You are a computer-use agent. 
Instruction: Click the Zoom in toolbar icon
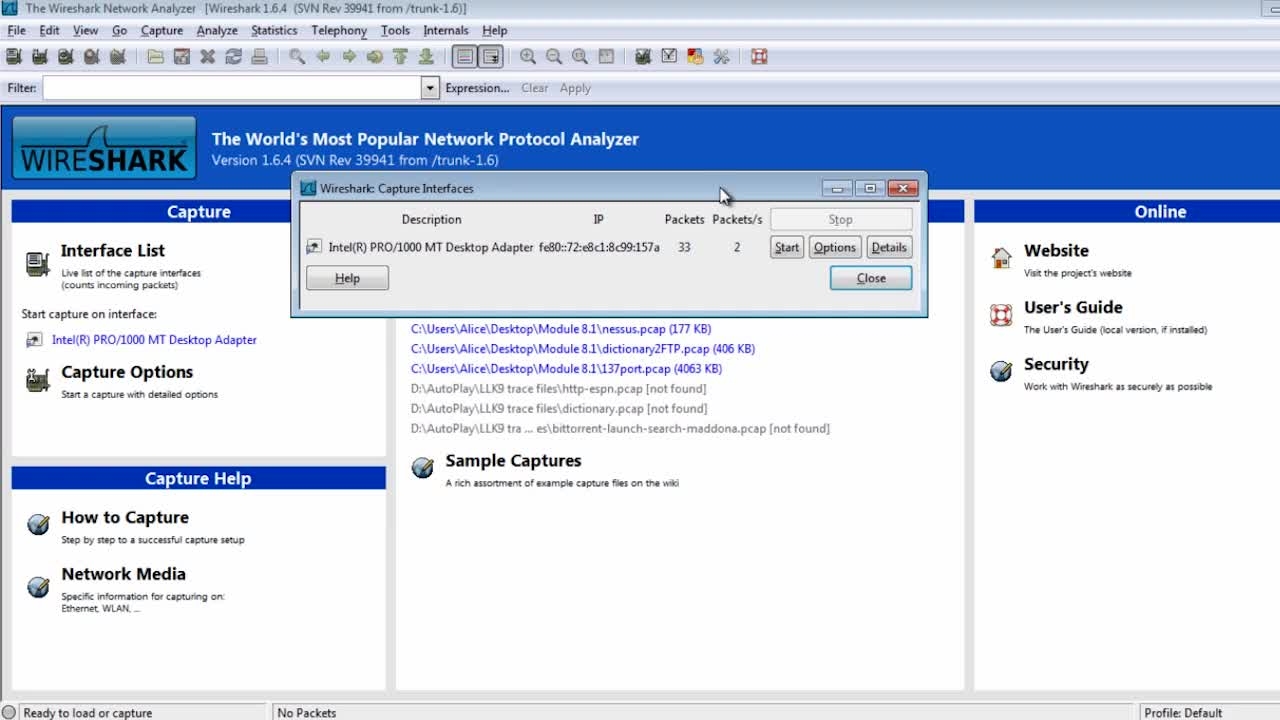coord(528,57)
